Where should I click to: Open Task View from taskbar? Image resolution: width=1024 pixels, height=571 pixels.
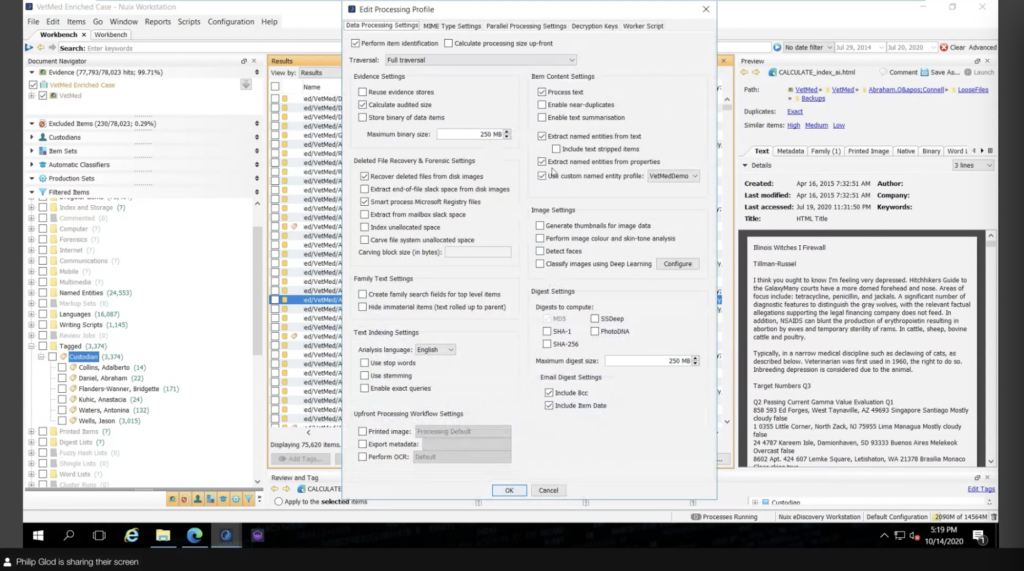coord(99,535)
